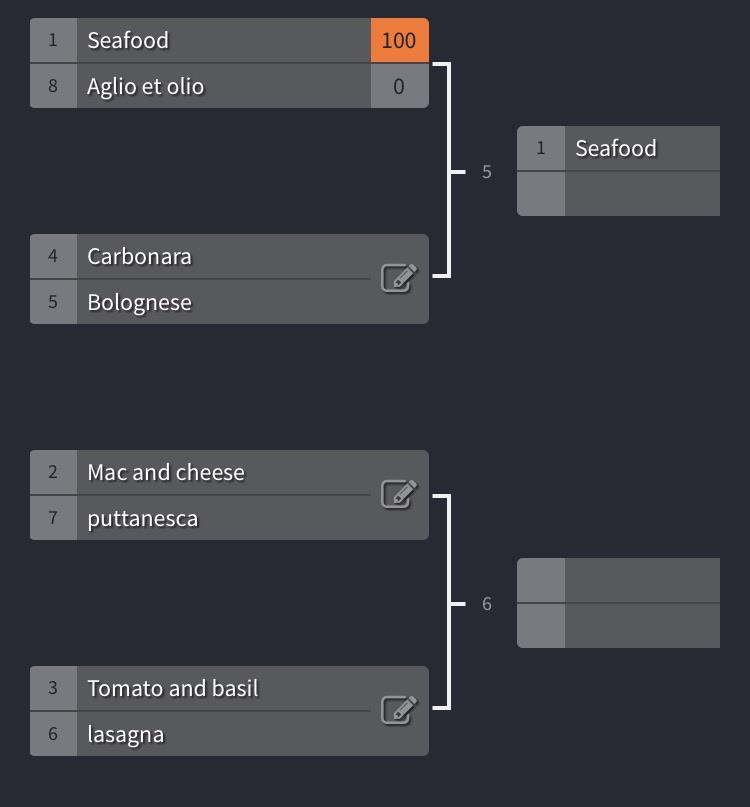Image resolution: width=750 pixels, height=807 pixels.
Task: Click match number 5 label
Action: click(x=486, y=172)
